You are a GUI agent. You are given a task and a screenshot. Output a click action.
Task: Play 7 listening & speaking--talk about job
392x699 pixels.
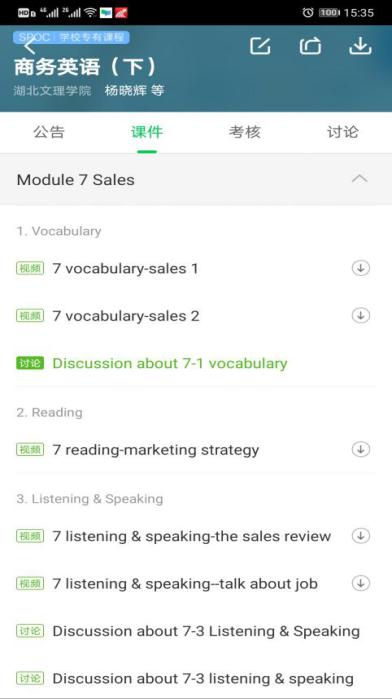(x=185, y=584)
